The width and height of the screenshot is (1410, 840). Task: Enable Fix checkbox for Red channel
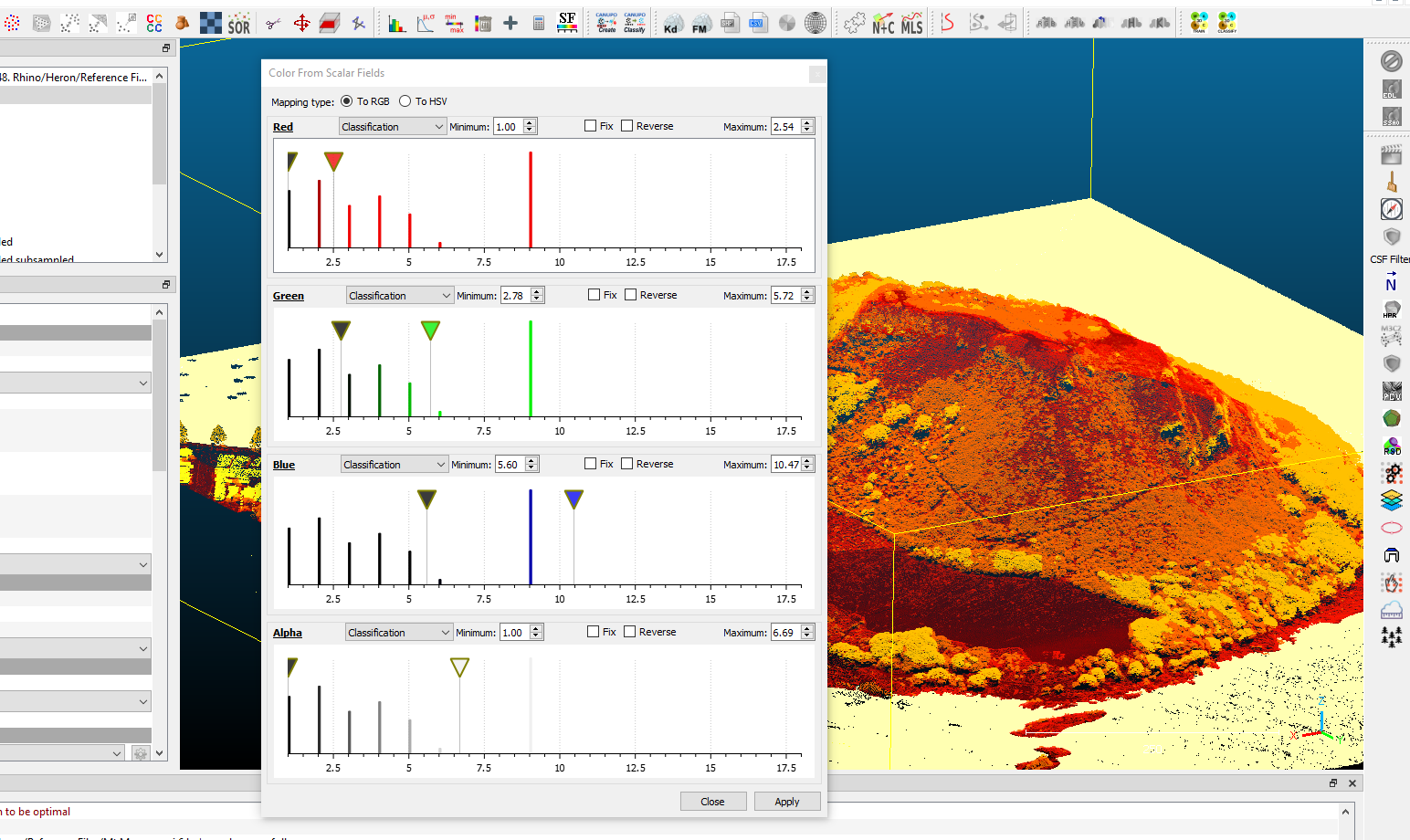click(x=591, y=126)
